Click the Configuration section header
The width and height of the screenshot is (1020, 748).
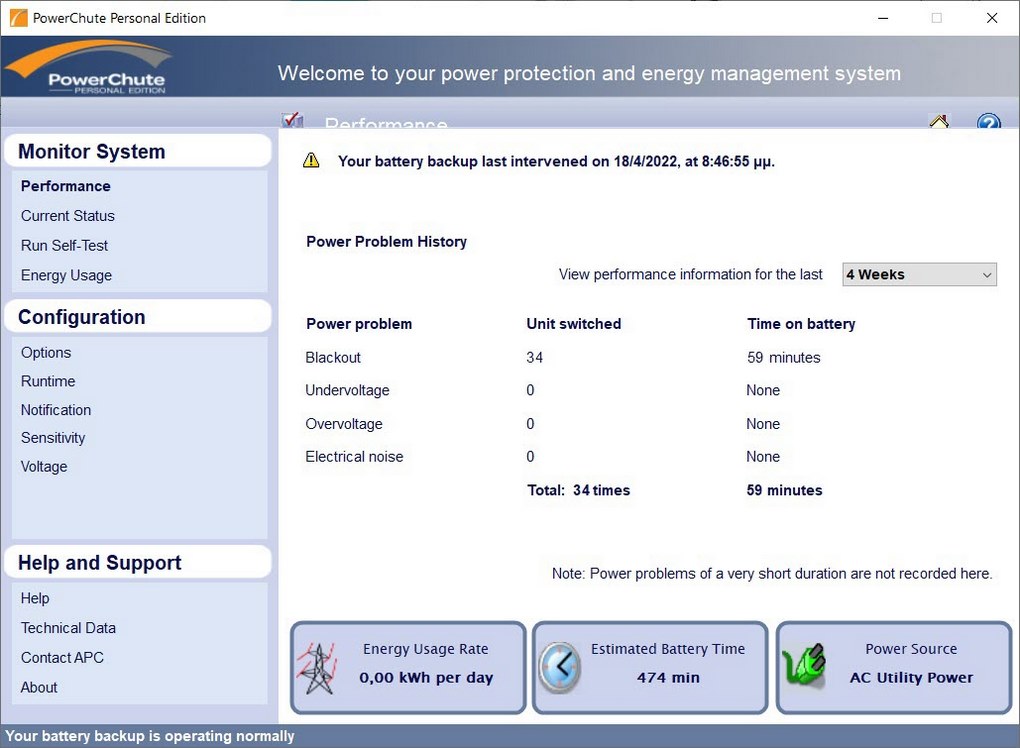(x=137, y=317)
